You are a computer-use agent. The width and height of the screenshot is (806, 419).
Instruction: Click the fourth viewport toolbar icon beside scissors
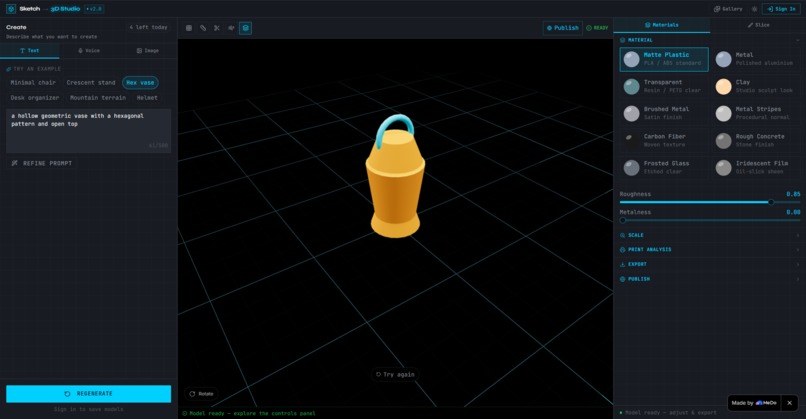(231, 28)
